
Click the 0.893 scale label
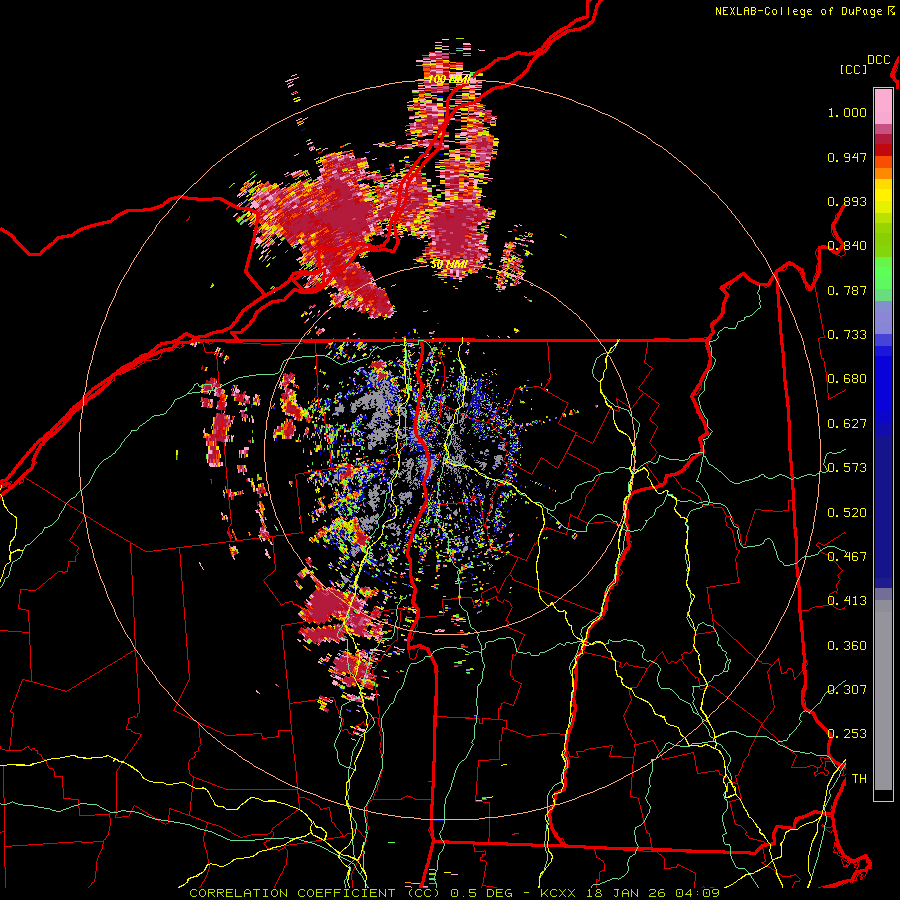(847, 201)
